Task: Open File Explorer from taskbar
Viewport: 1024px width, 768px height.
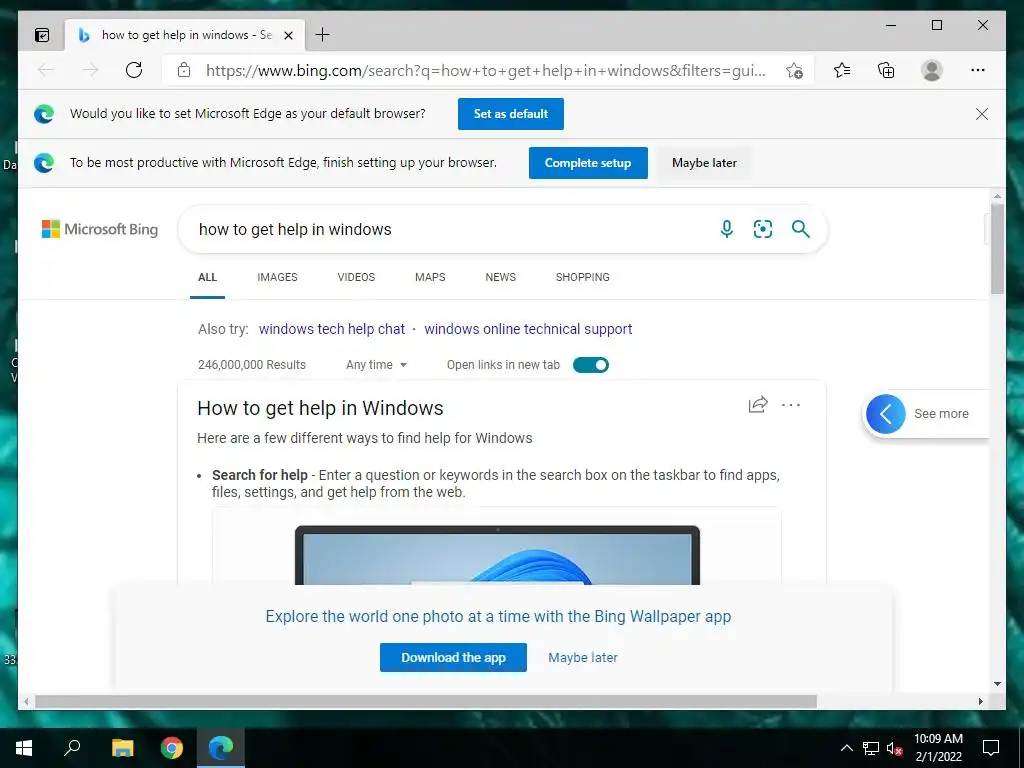Action: (122, 748)
